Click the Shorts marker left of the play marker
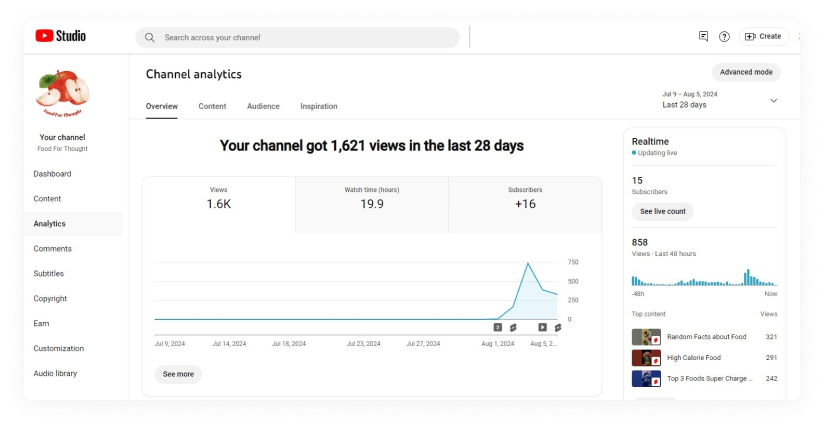Viewport: 824px width, 428px height. coord(513,327)
